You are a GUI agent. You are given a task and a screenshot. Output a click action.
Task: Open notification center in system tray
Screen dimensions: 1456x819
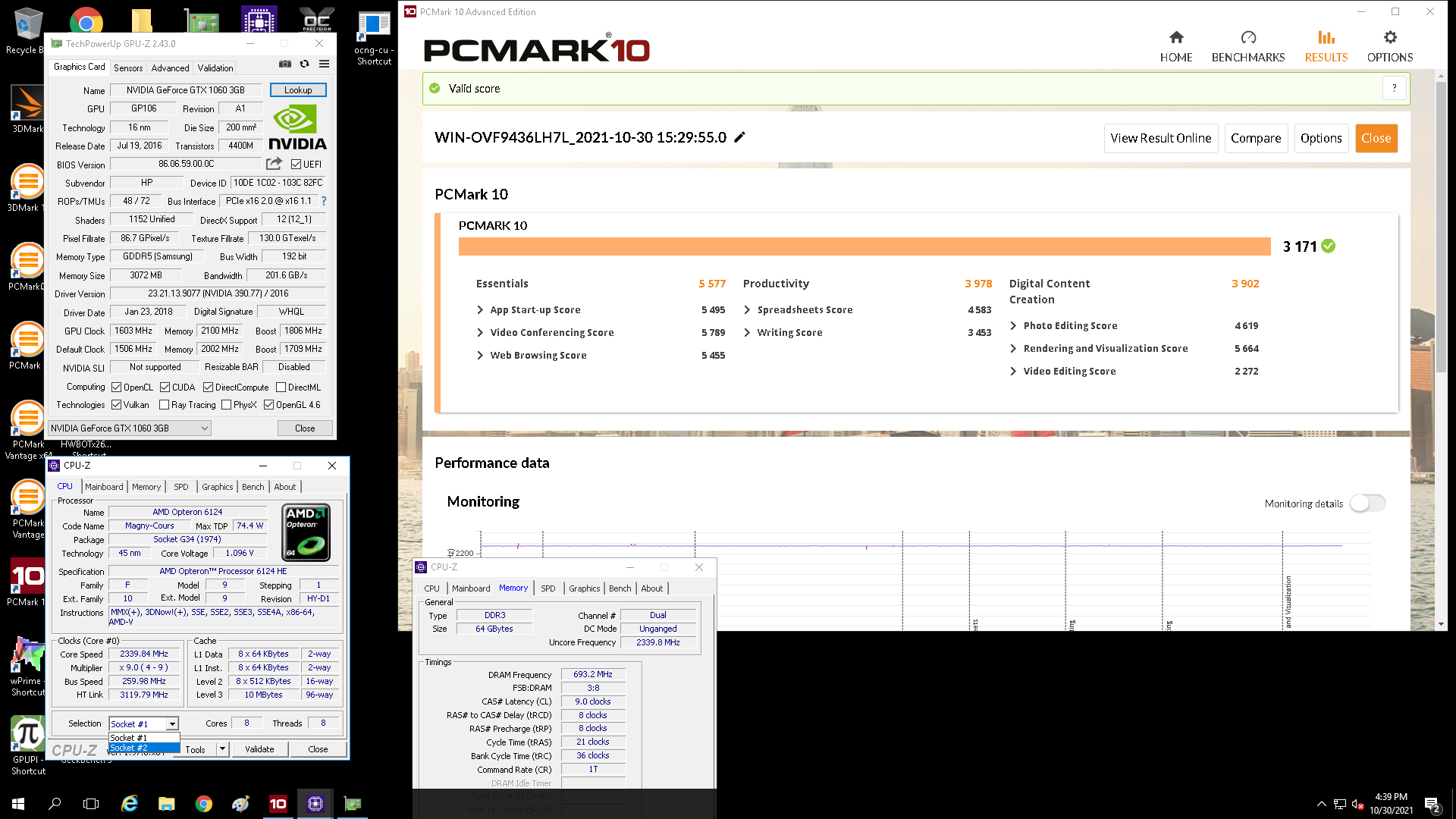pyautogui.click(x=1432, y=804)
